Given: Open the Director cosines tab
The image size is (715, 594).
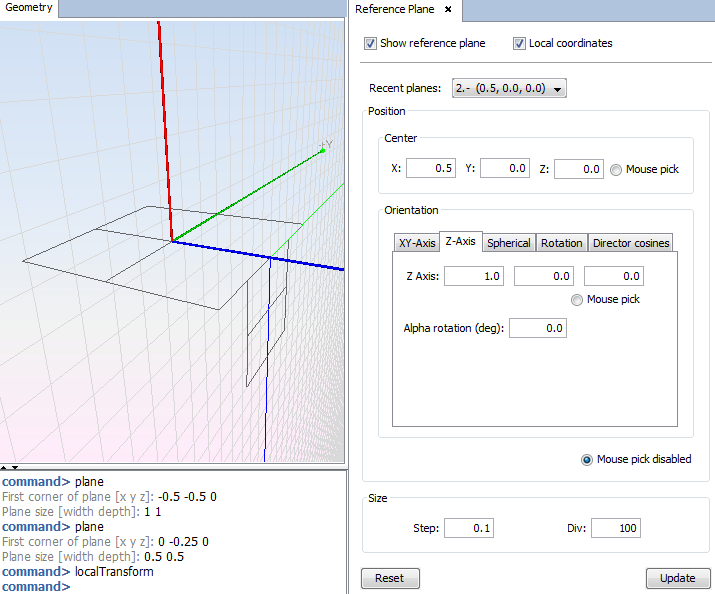Looking at the screenshot, I should [x=631, y=243].
